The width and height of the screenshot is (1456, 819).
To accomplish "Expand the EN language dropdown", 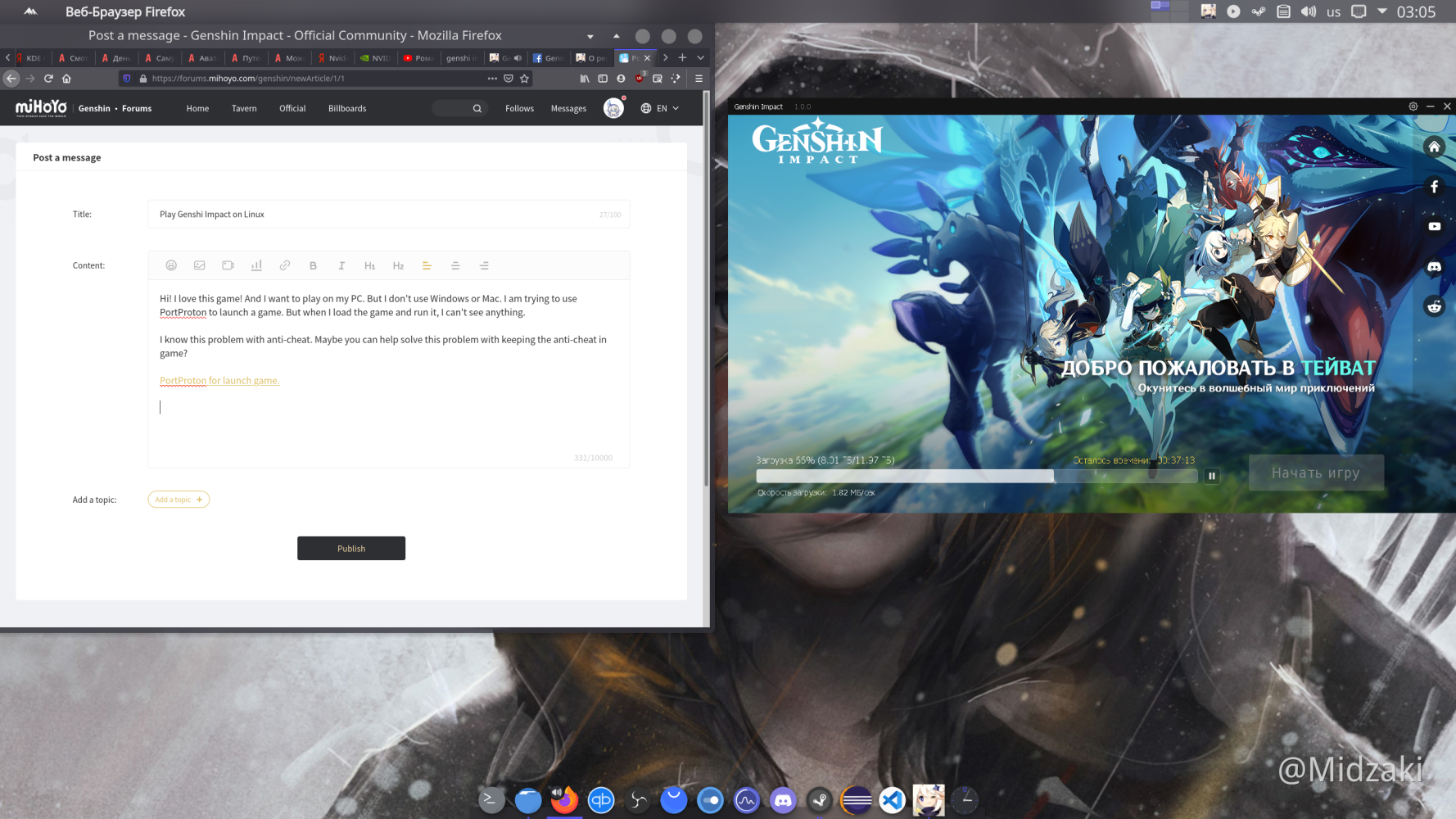I will point(660,108).
